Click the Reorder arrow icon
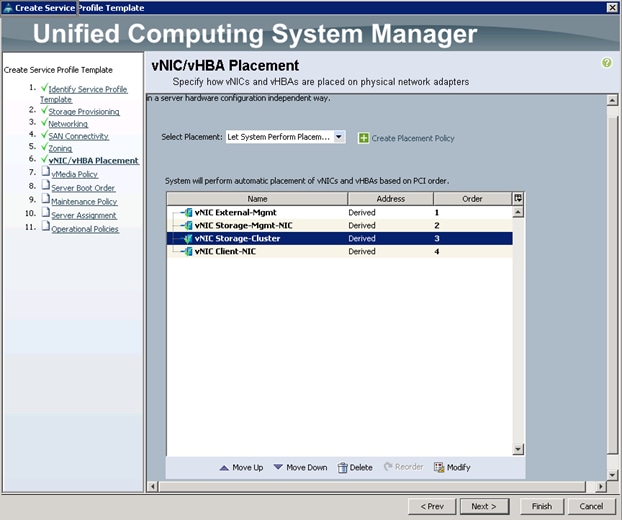Image resolution: width=622 pixels, height=520 pixels. pos(388,467)
